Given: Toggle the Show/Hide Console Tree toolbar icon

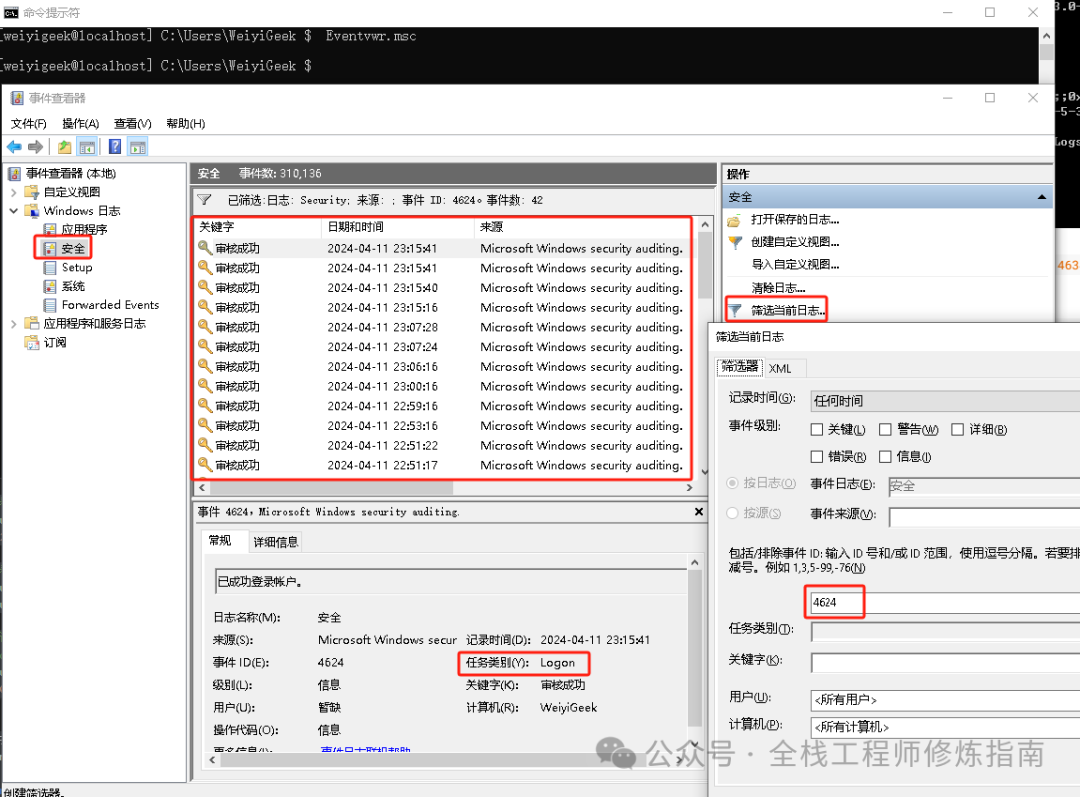Looking at the screenshot, I should pos(87,147).
